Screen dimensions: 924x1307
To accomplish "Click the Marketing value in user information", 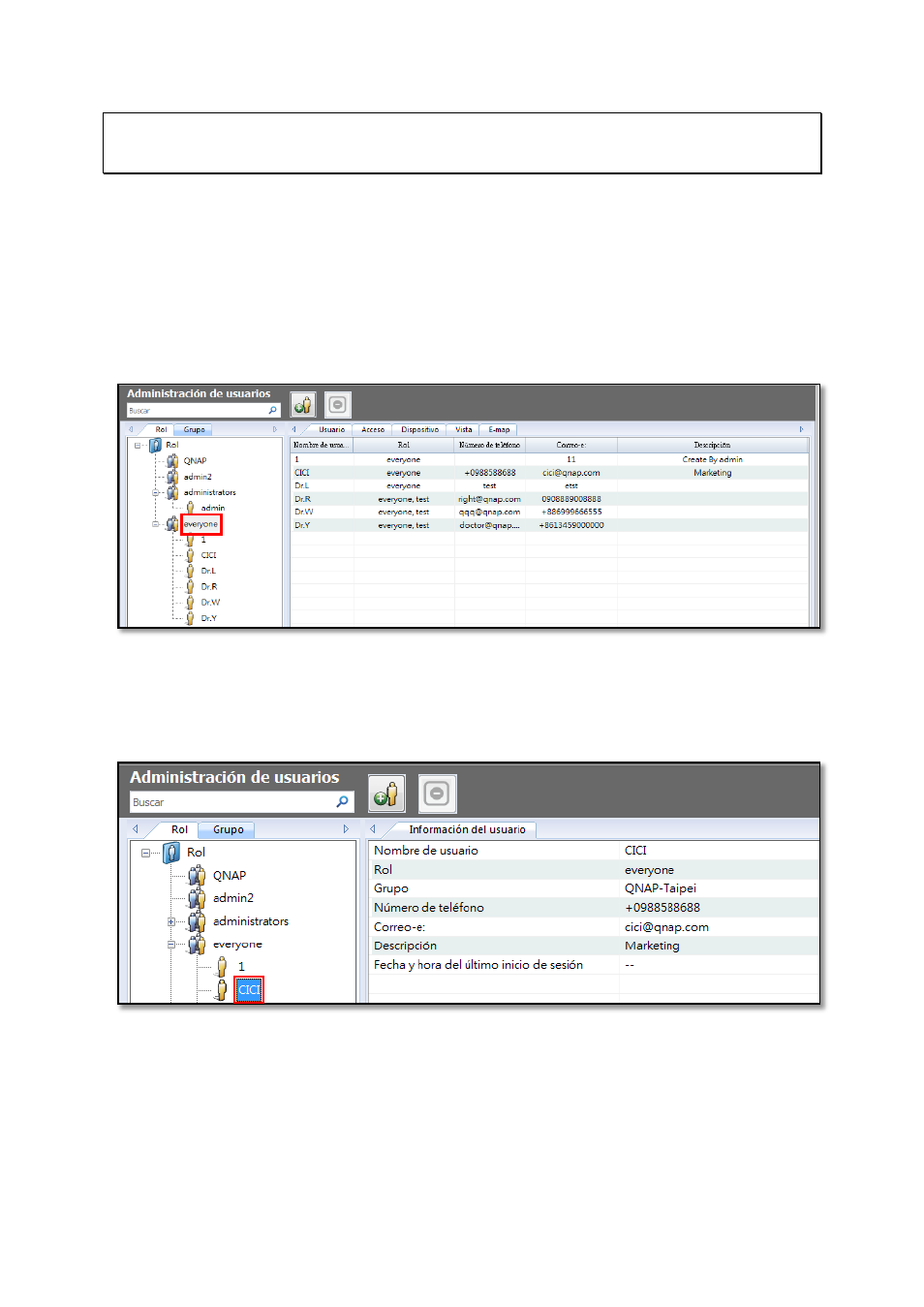I will pyautogui.click(x=652, y=946).
